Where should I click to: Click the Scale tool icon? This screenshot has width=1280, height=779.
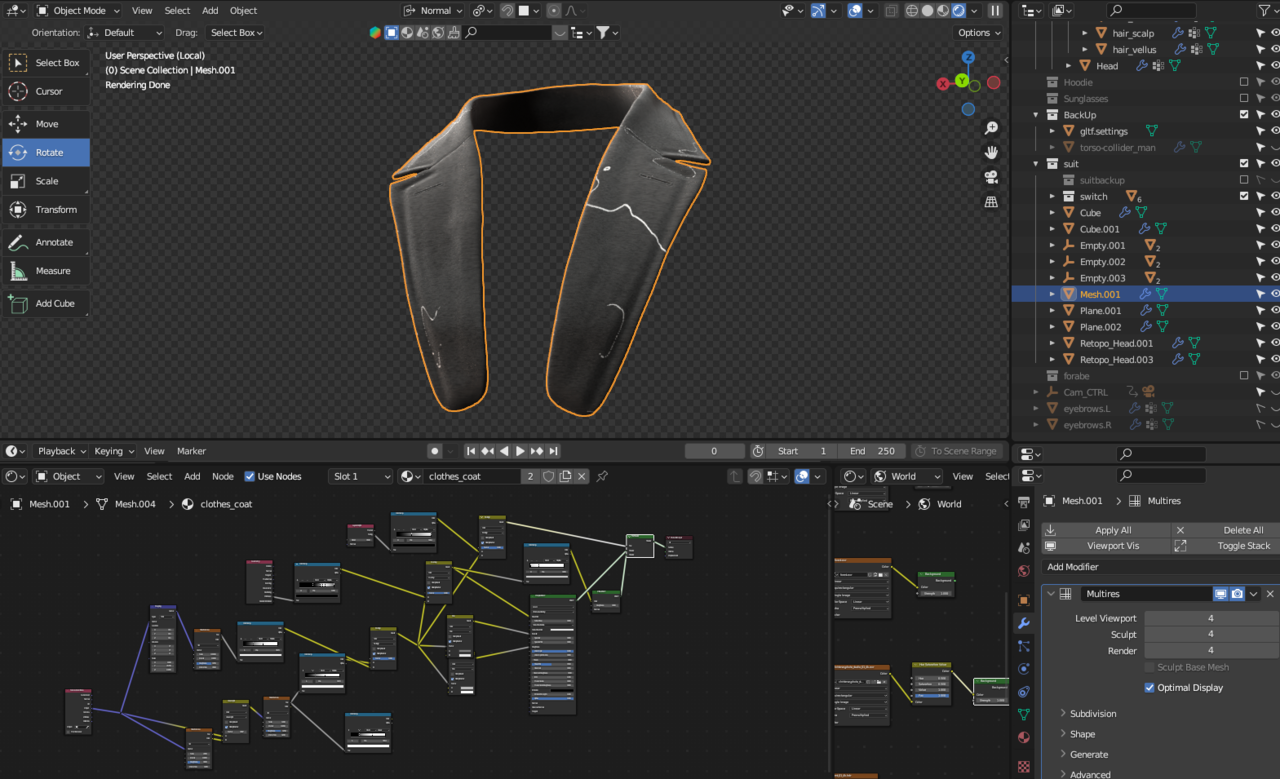(x=18, y=181)
